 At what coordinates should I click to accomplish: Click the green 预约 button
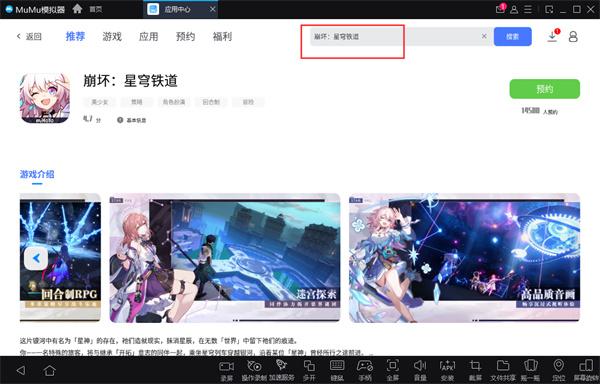[545, 89]
